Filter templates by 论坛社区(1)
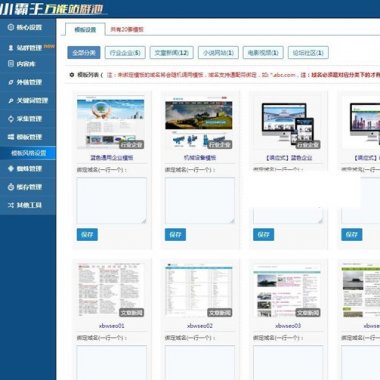This screenshot has height=380, width=380. (x=308, y=53)
